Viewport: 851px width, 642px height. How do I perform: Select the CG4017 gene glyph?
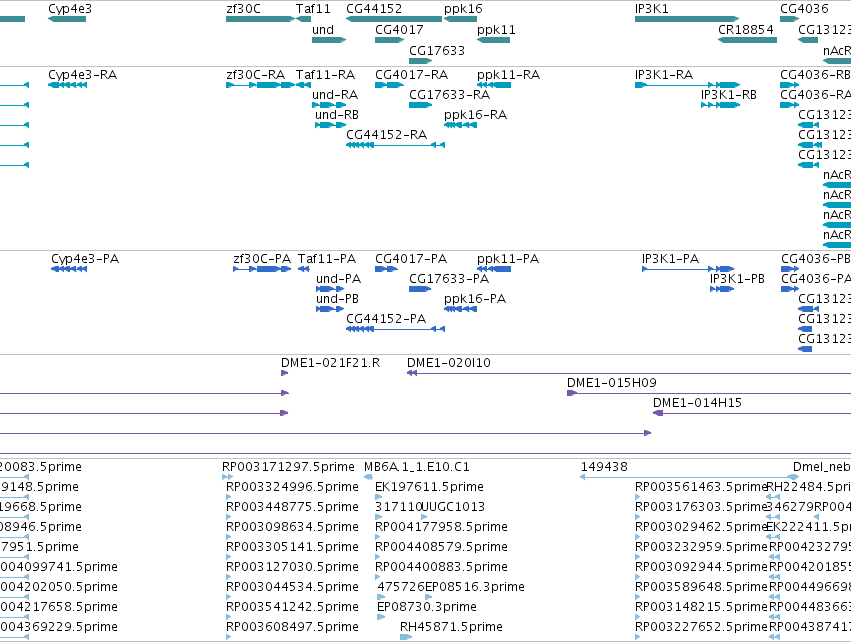tap(389, 40)
